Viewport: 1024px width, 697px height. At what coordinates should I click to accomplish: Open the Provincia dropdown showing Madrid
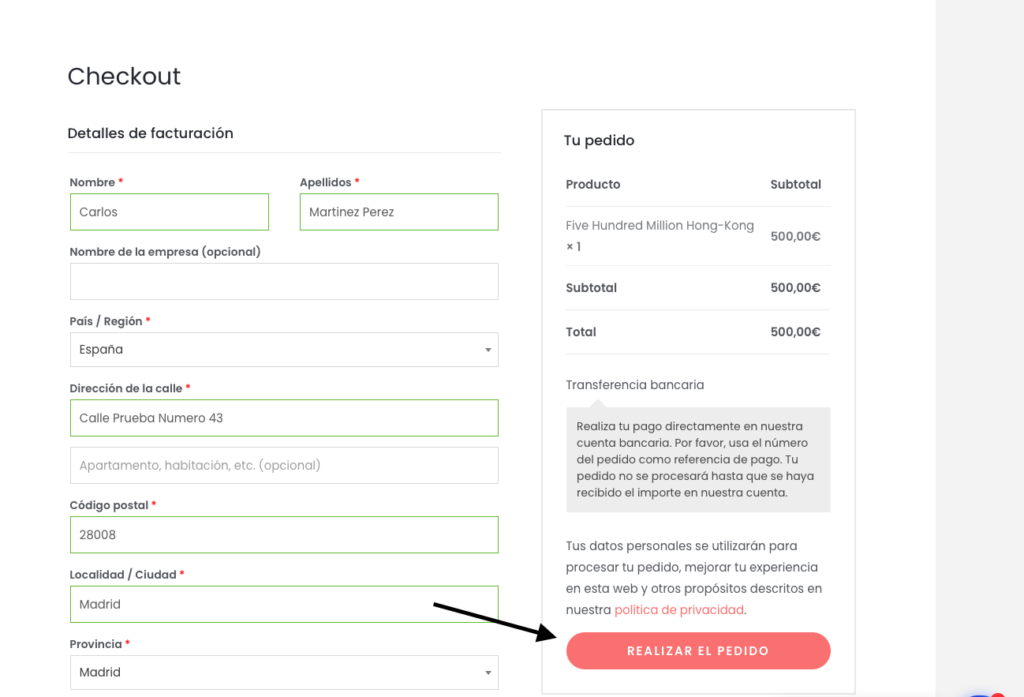click(x=284, y=672)
